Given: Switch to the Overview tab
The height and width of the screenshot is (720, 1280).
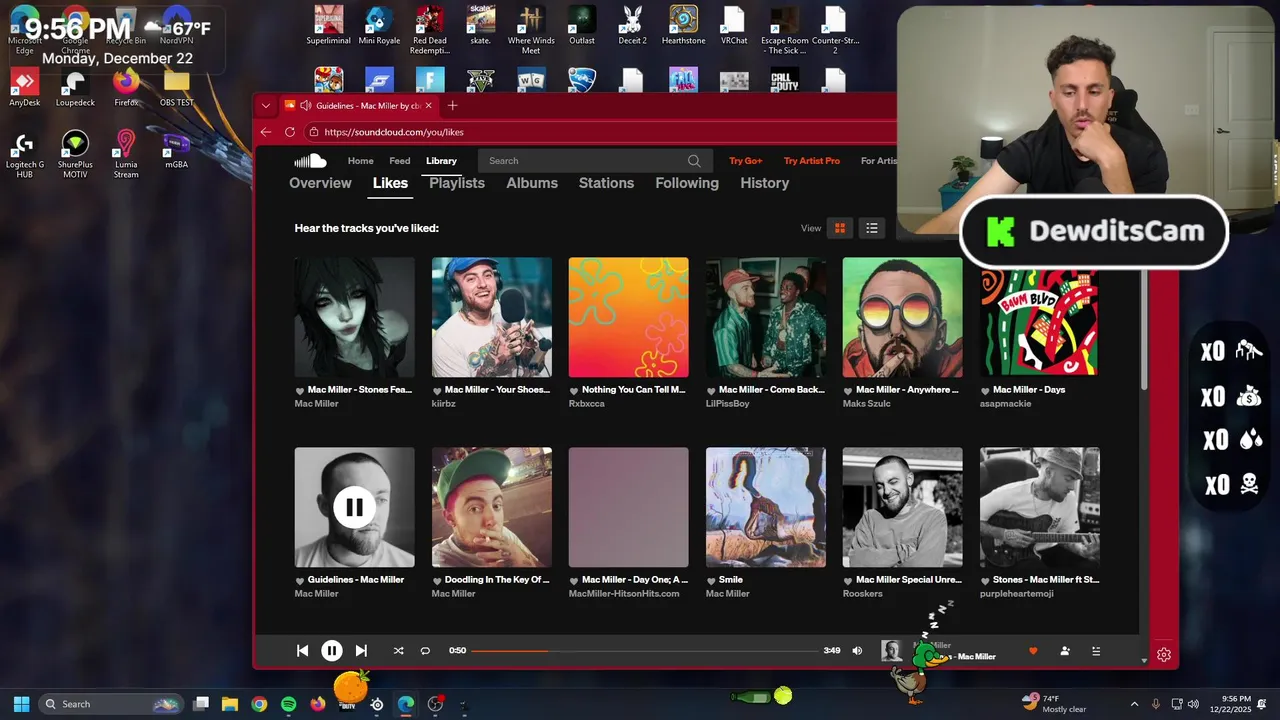Looking at the screenshot, I should click(x=320, y=183).
